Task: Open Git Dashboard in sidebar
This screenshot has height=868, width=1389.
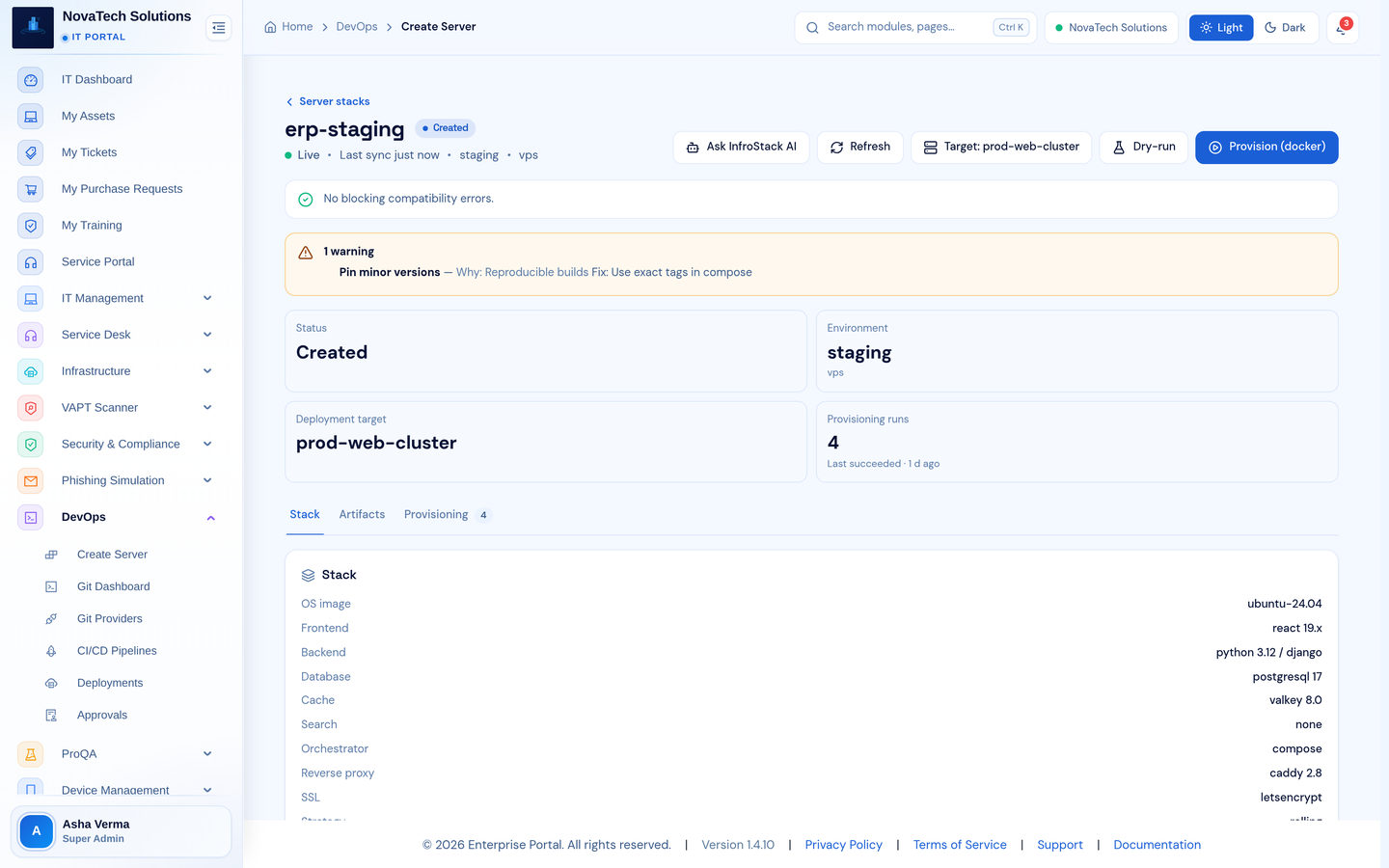Action: click(114, 586)
